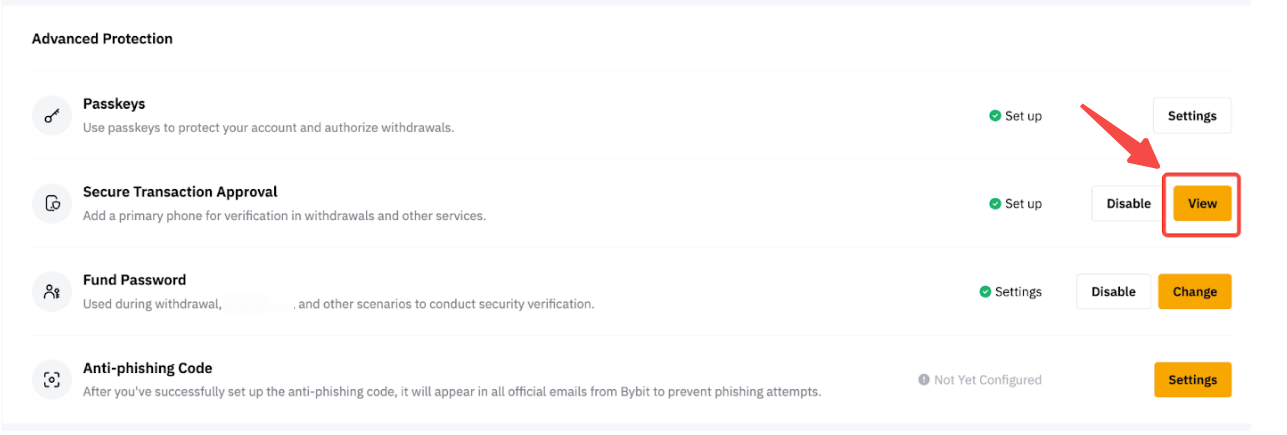Click the Fund Password title text
Viewport: 1287px width, 435px height.
[134, 280]
